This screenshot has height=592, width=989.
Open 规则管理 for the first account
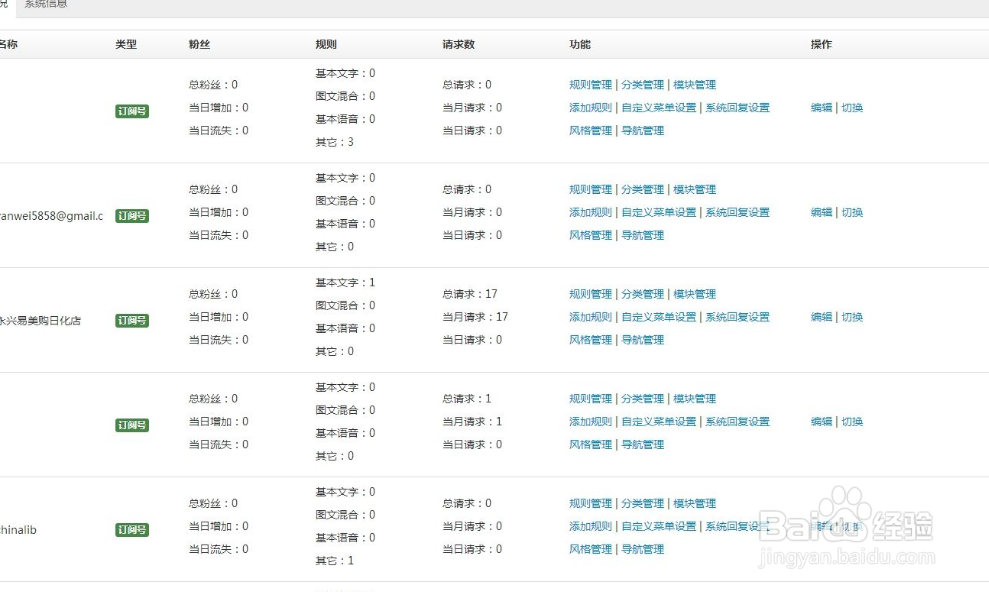pos(591,84)
